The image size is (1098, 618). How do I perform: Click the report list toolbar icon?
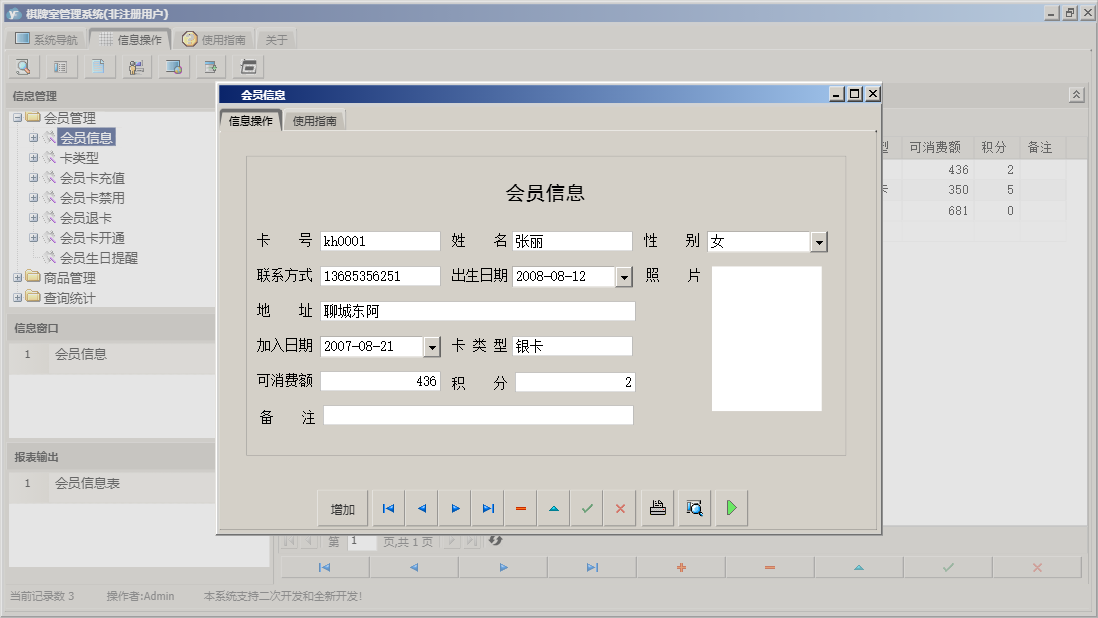coord(61,66)
